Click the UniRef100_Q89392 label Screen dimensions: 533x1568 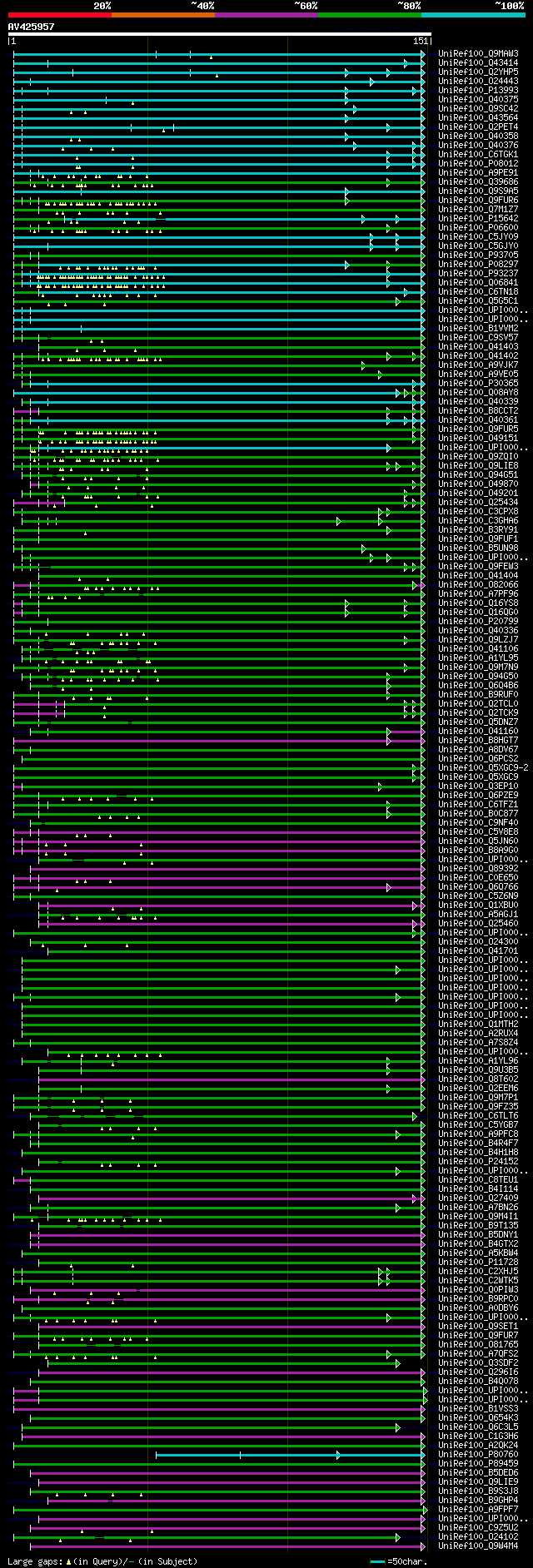(x=478, y=868)
